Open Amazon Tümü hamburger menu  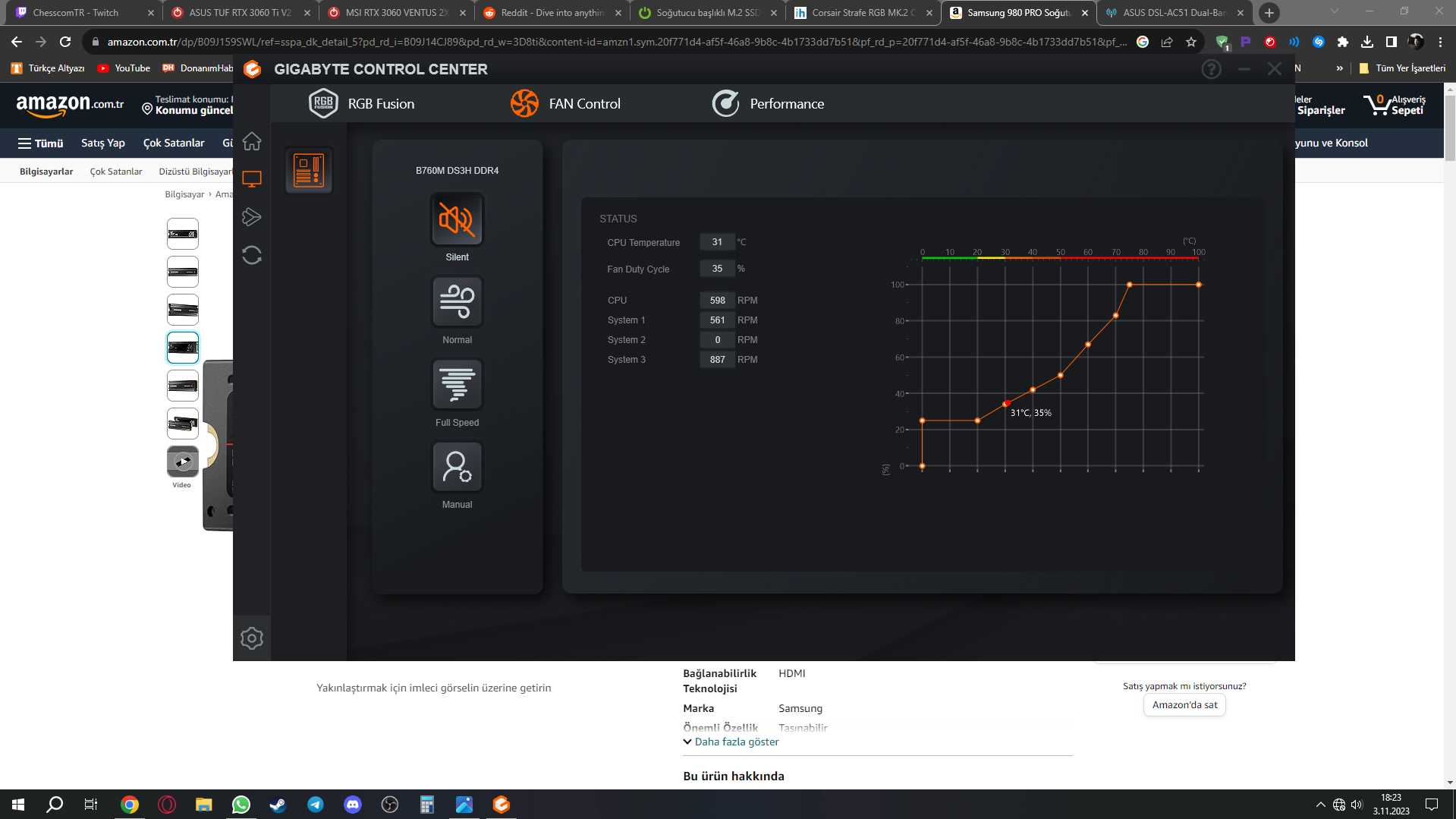tap(41, 143)
